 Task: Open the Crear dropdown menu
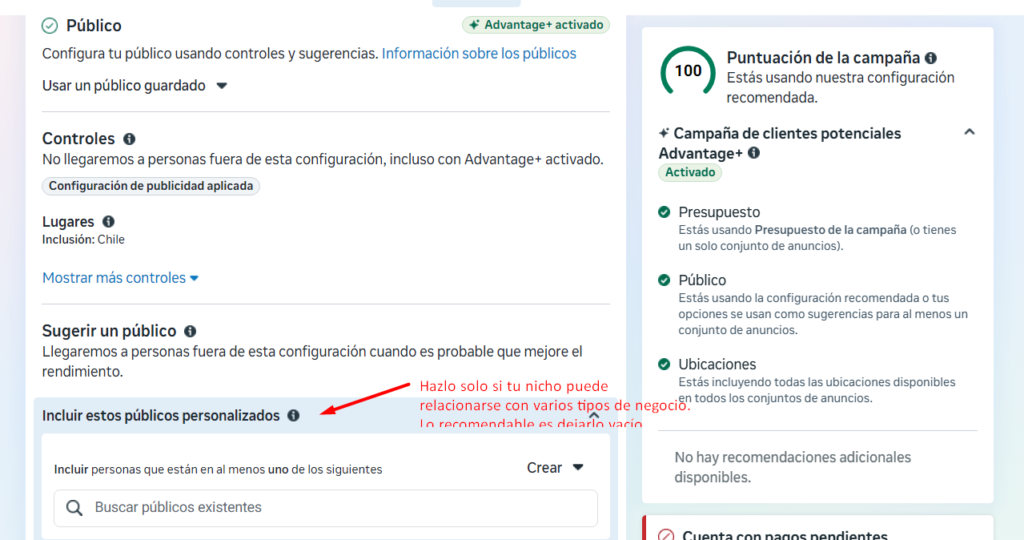pyautogui.click(x=554, y=468)
